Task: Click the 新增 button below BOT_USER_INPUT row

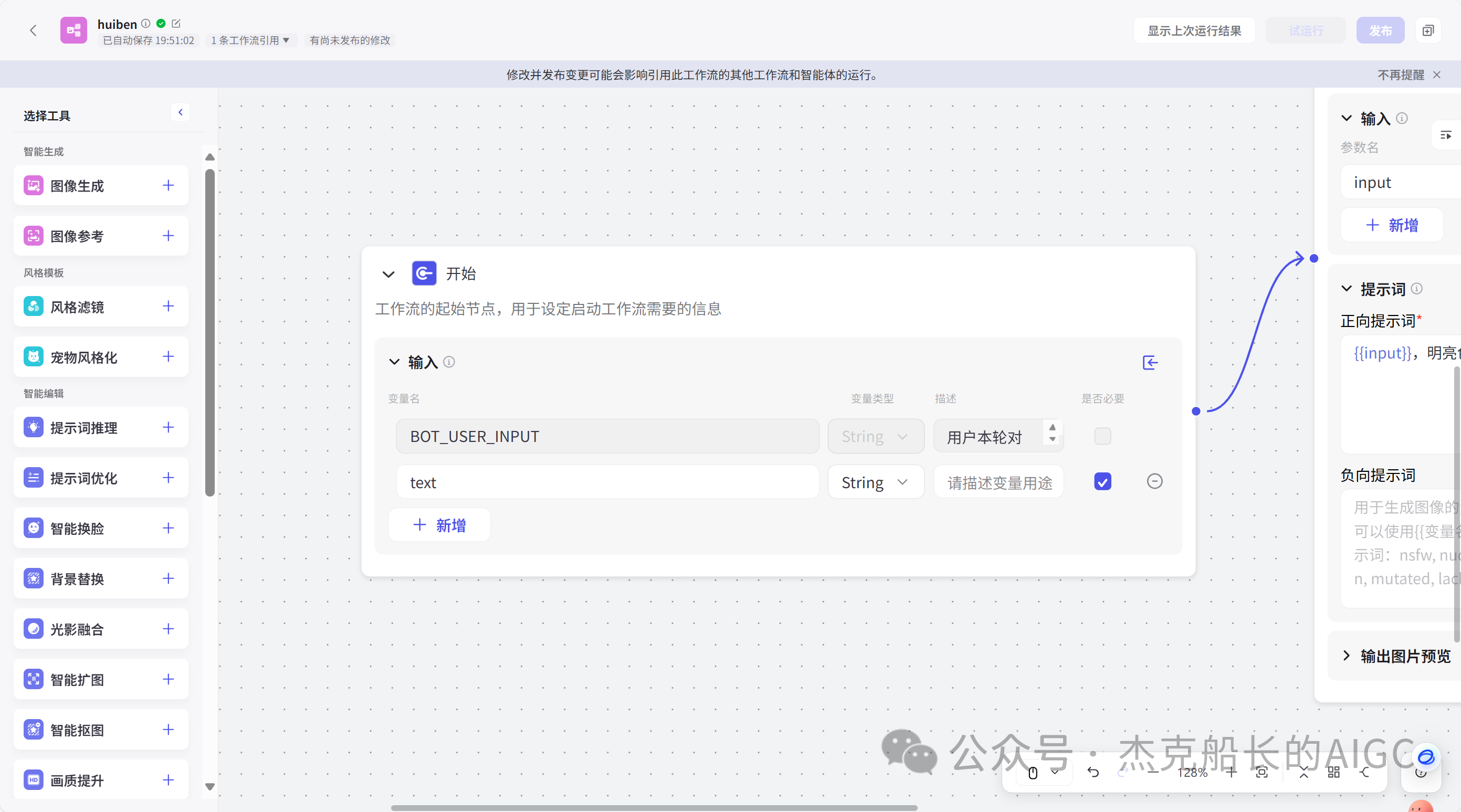Action: [x=439, y=524]
